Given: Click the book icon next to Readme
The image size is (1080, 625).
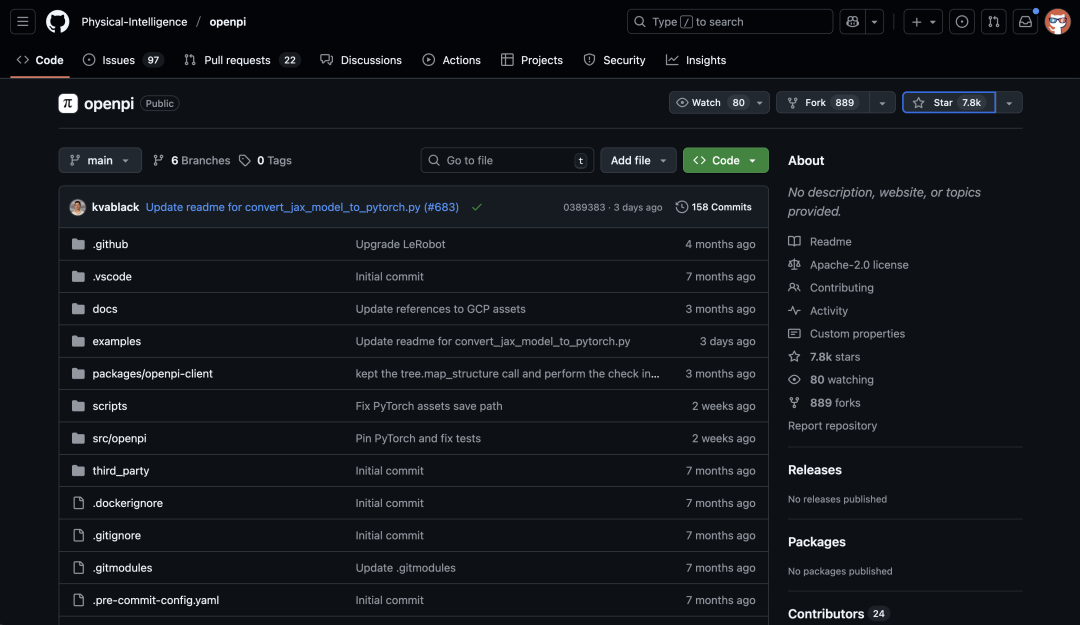Looking at the screenshot, I should 794,242.
